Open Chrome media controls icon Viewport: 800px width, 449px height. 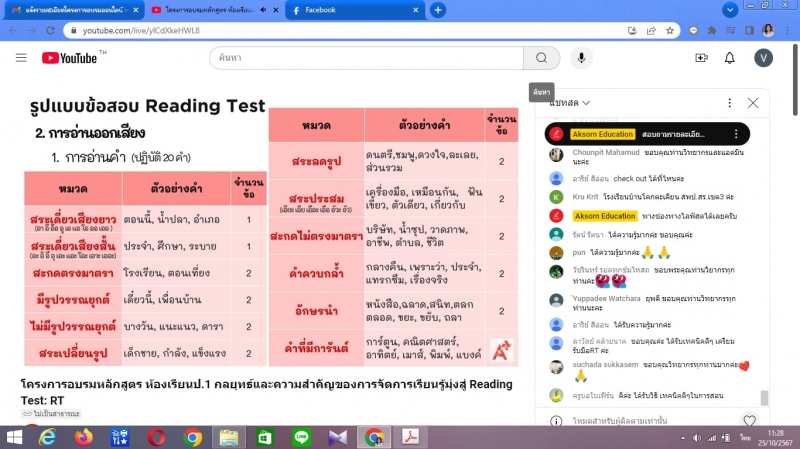730,31
